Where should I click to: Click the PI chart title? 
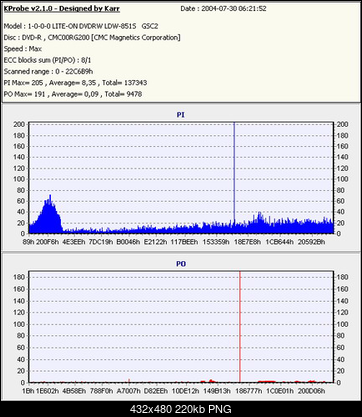(x=181, y=115)
